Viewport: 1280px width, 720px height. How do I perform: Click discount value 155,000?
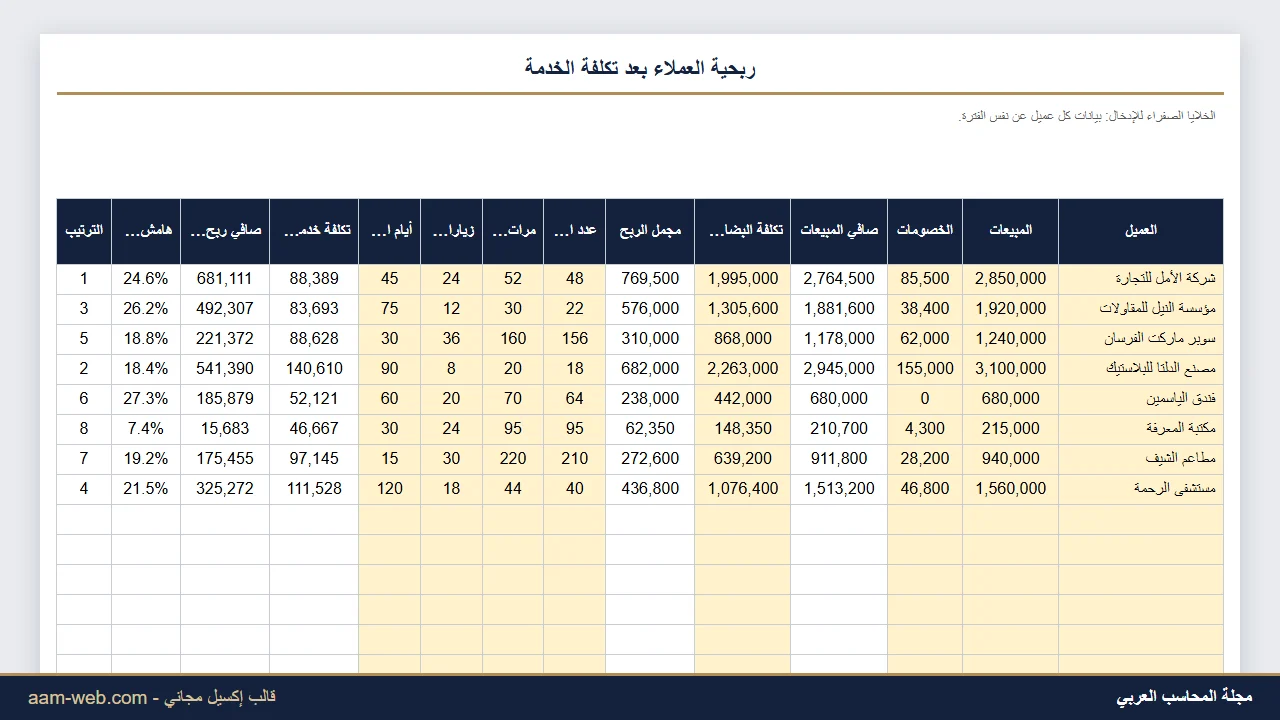(925, 369)
